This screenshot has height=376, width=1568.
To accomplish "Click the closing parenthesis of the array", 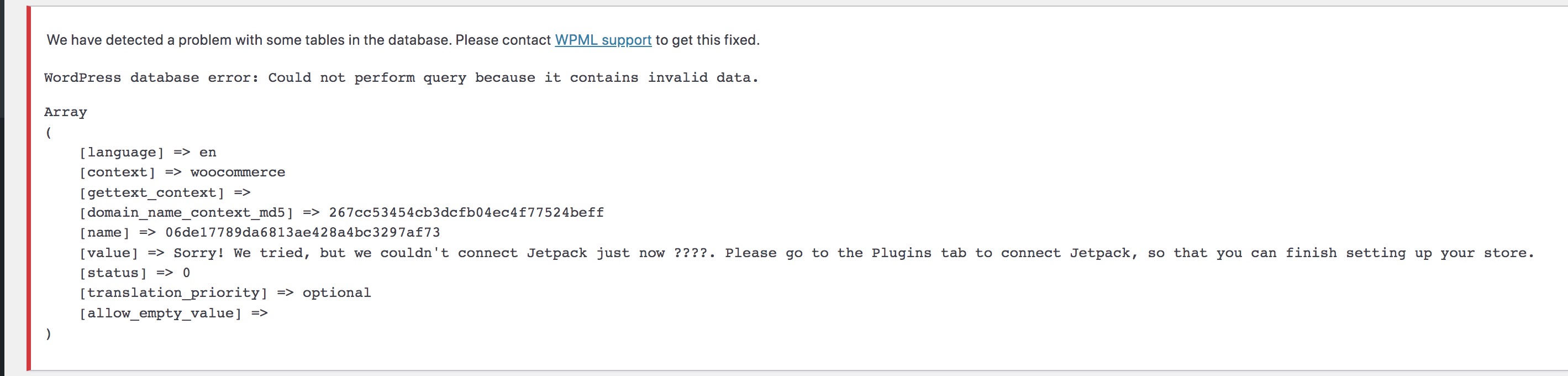I will (x=49, y=334).
